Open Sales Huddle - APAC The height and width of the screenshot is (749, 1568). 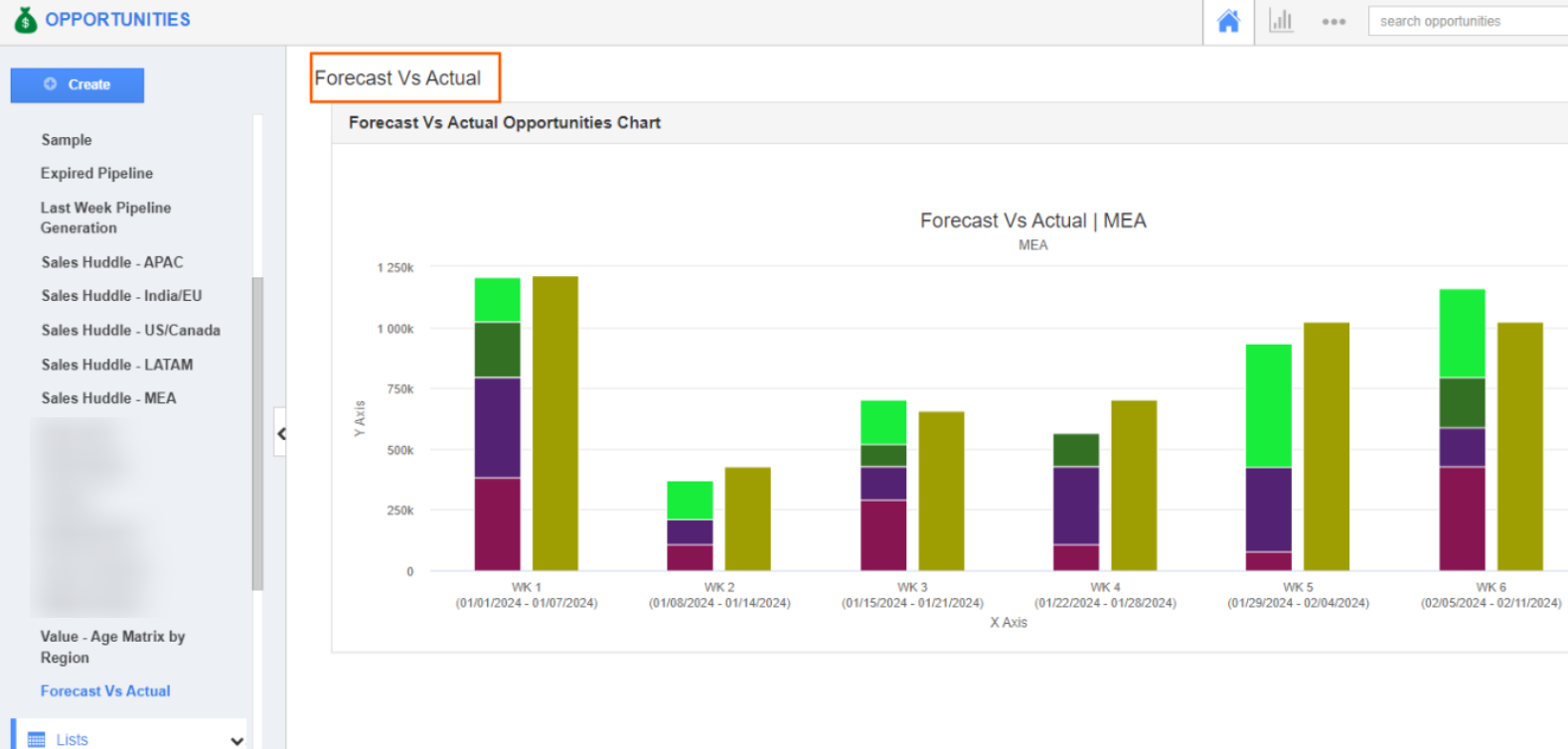point(112,262)
